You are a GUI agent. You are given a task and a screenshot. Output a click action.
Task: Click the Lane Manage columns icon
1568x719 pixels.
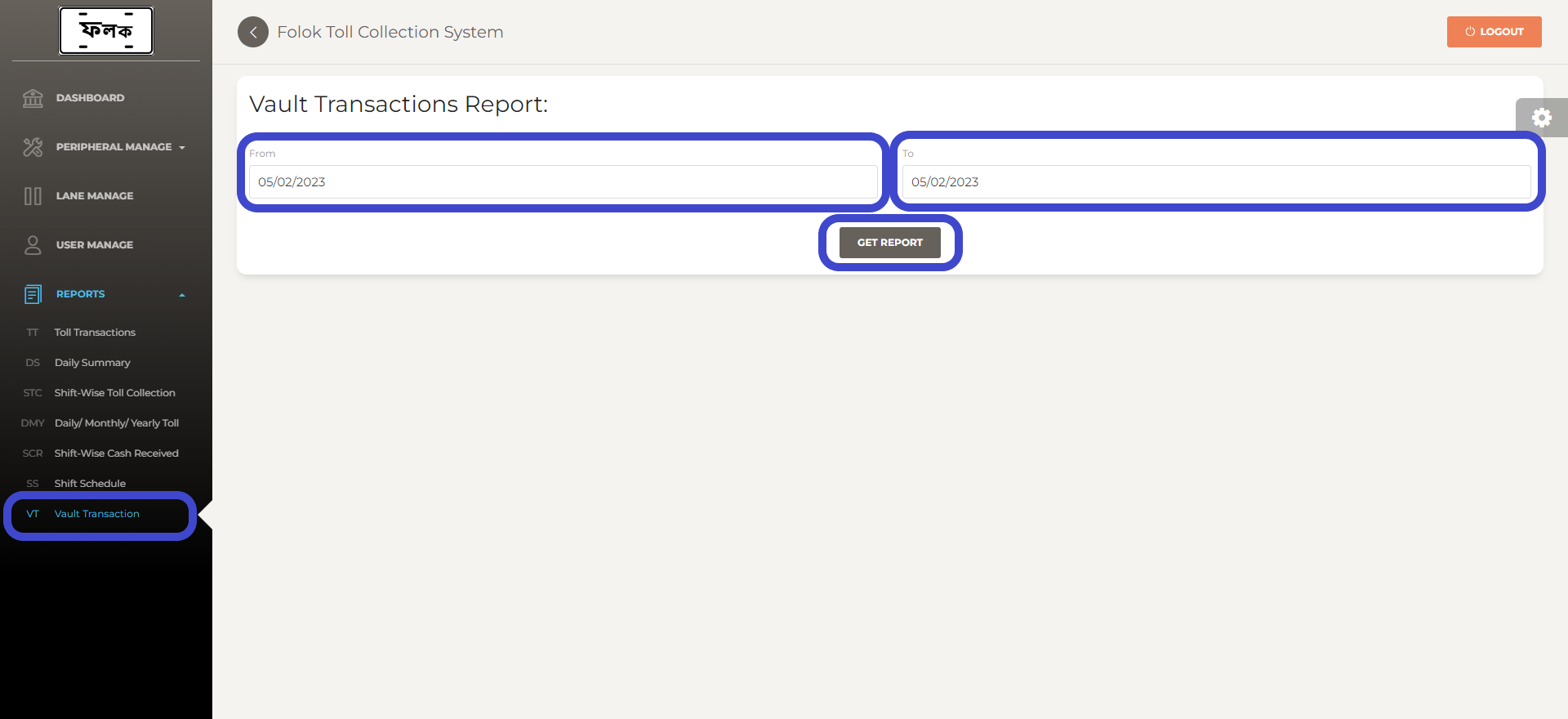33,196
